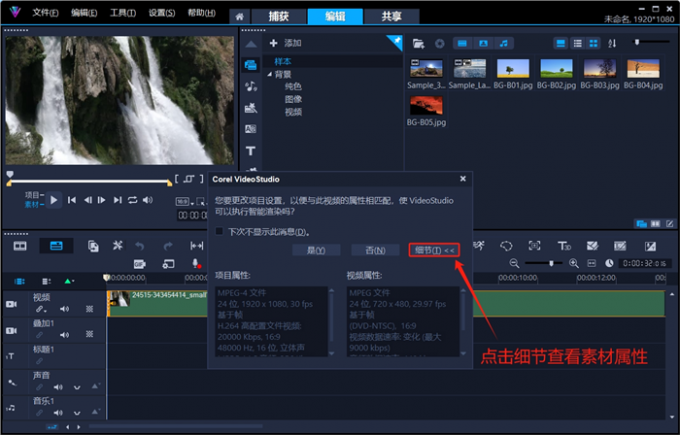Expand the 声音 track chevron

(77, 387)
